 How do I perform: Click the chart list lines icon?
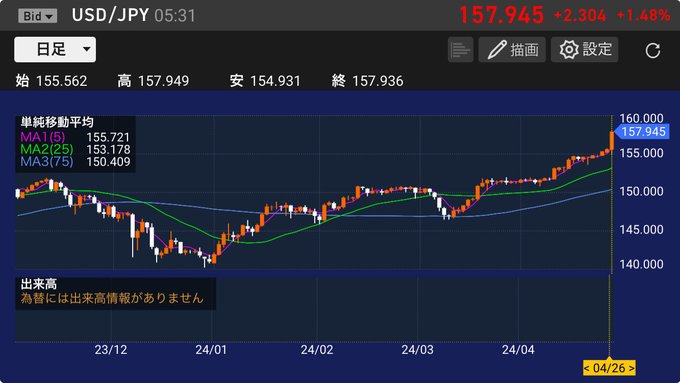(x=460, y=50)
